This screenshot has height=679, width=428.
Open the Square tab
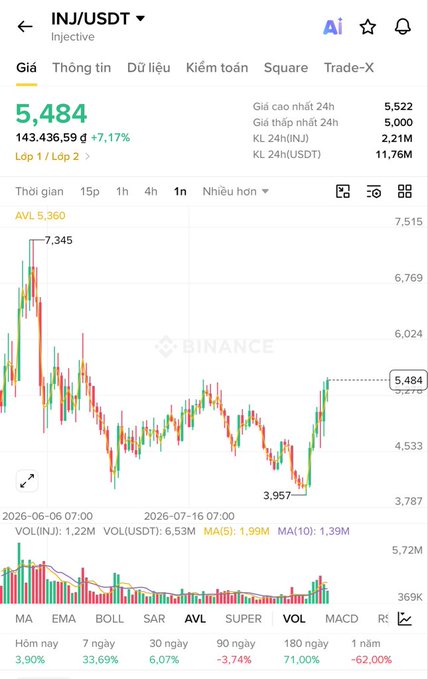(x=286, y=68)
